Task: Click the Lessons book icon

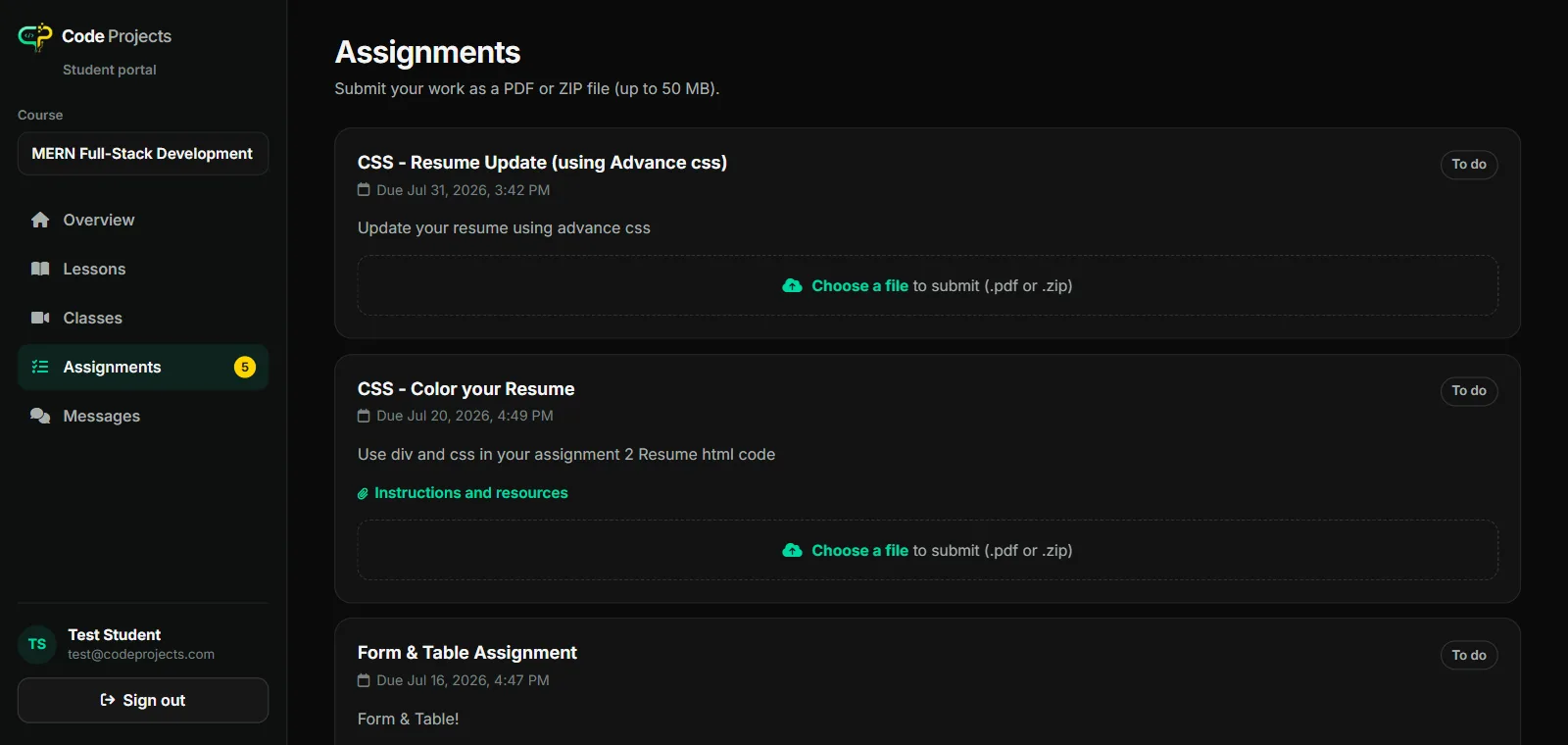Action: coord(40,269)
